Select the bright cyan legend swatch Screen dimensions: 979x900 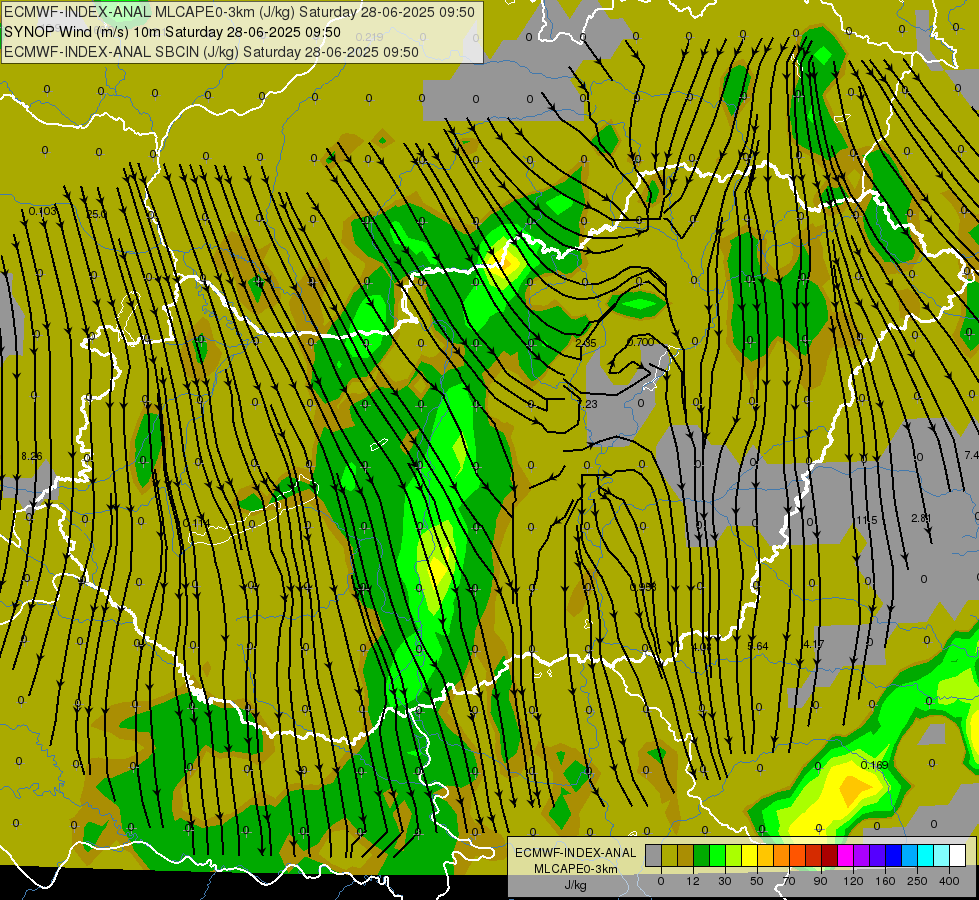pos(925,856)
